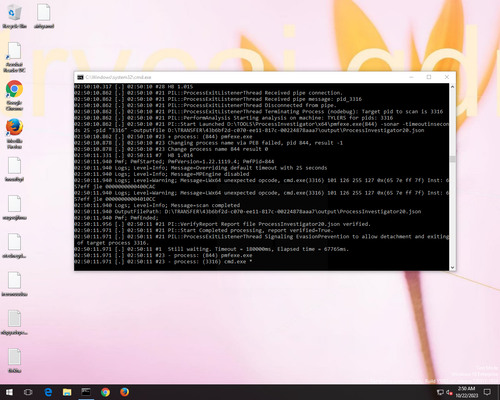
Task: Click the 'Received pipe connection.' console line
Action: tap(208, 93)
